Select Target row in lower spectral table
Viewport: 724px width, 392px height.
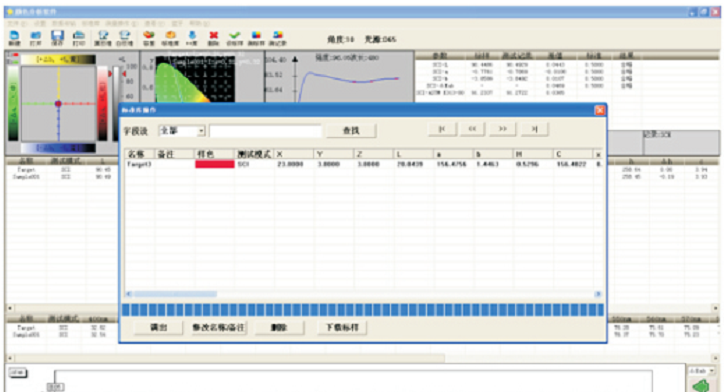pos(61,328)
